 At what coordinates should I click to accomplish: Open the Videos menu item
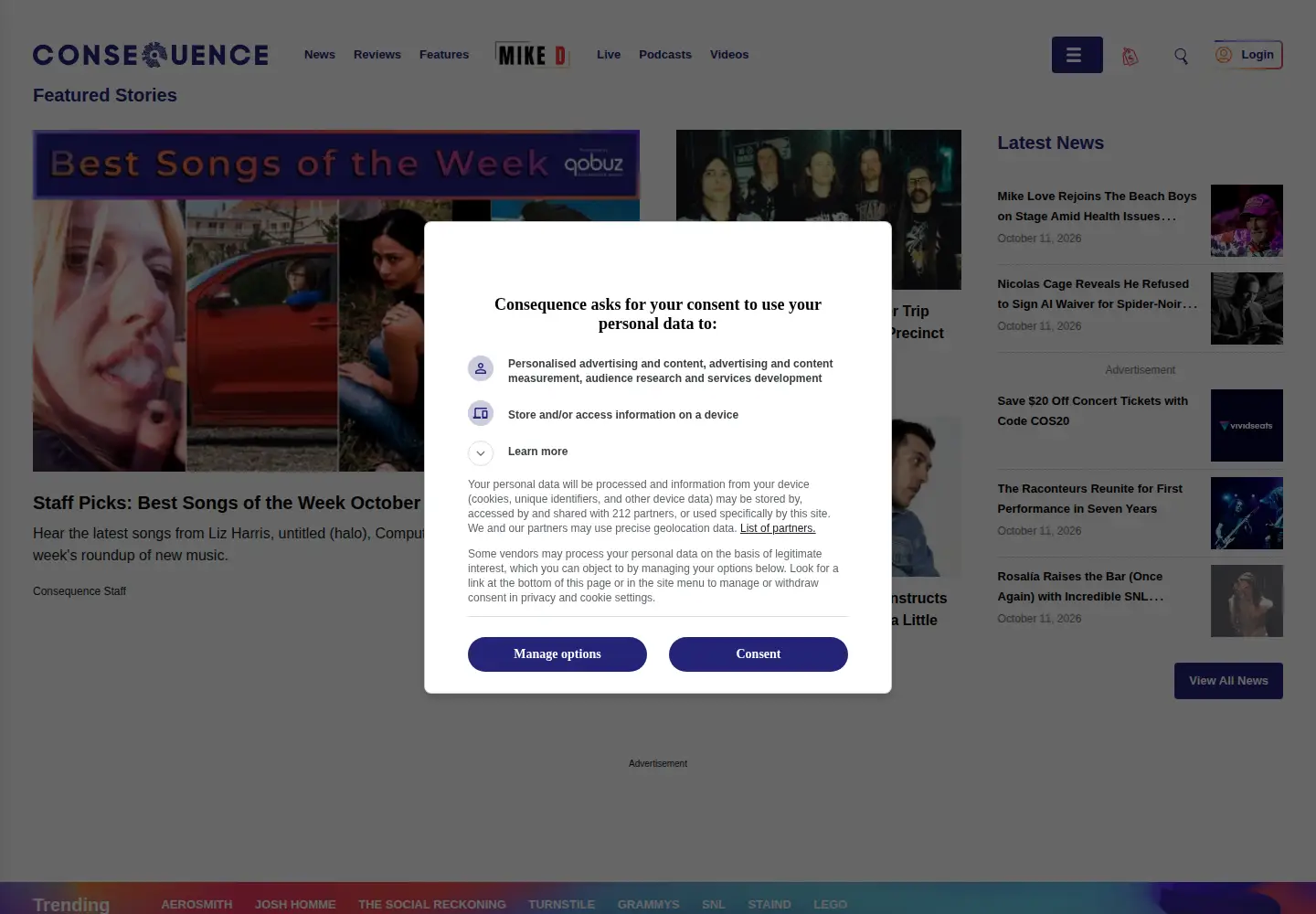(729, 55)
